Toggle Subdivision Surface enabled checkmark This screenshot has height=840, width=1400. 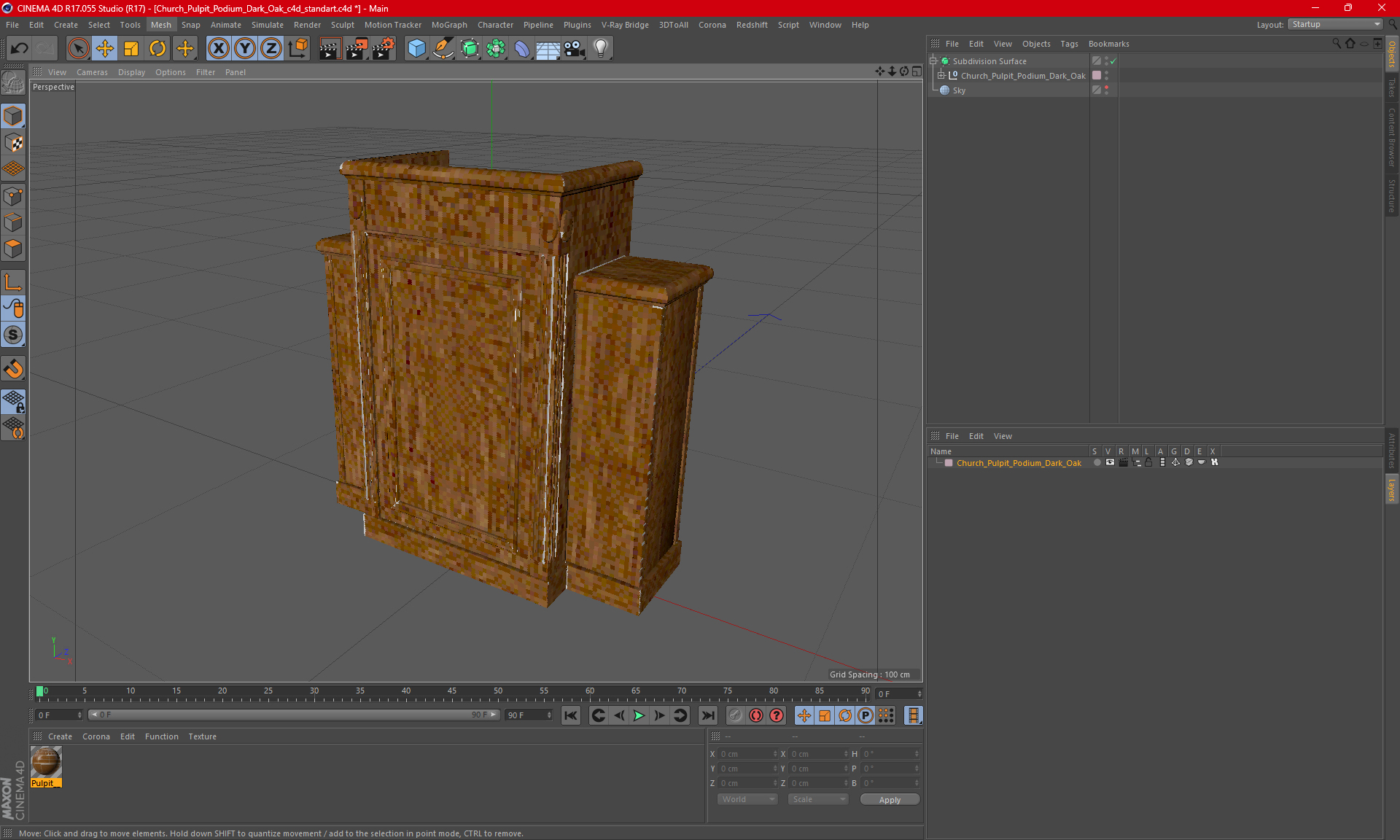pyautogui.click(x=1113, y=61)
